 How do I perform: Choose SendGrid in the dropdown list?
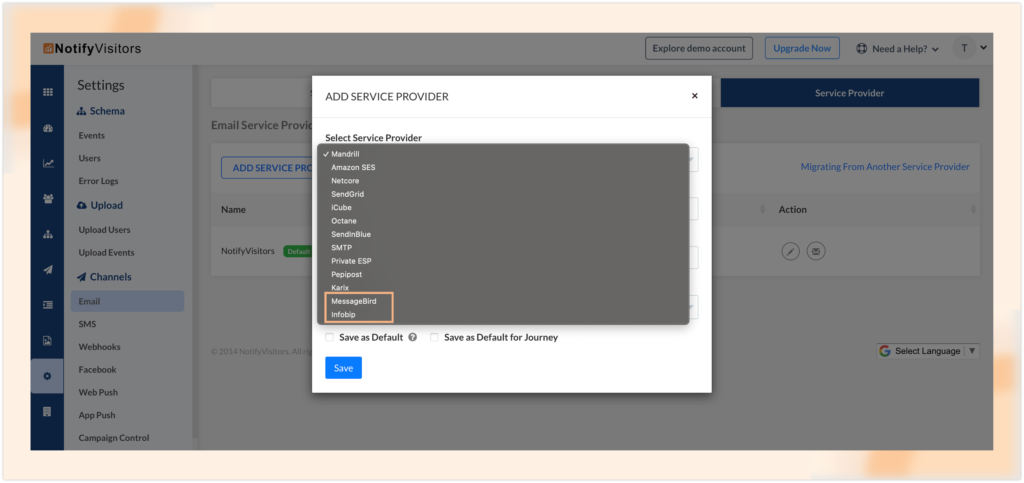[x=503, y=194]
